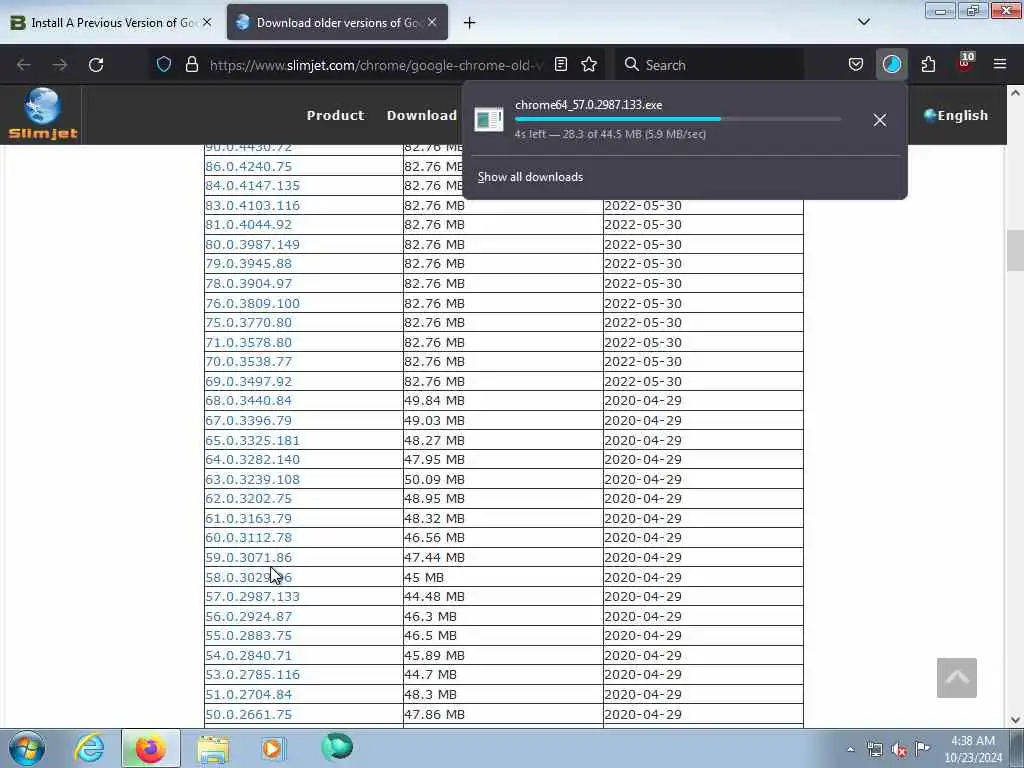1024x768 pixels.
Task: Open Firefox from the taskbar
Action: coord(150,748)
